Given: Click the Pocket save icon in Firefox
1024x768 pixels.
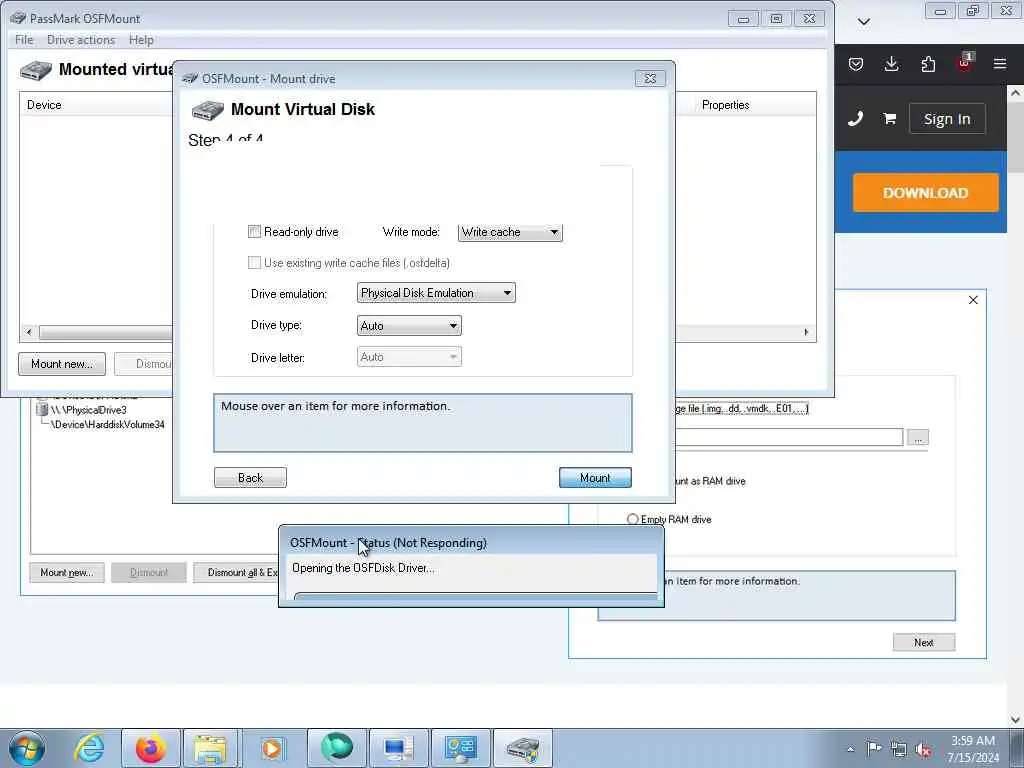Looking at the screenshot, I should pyautogui.click(x=856, y=64).
